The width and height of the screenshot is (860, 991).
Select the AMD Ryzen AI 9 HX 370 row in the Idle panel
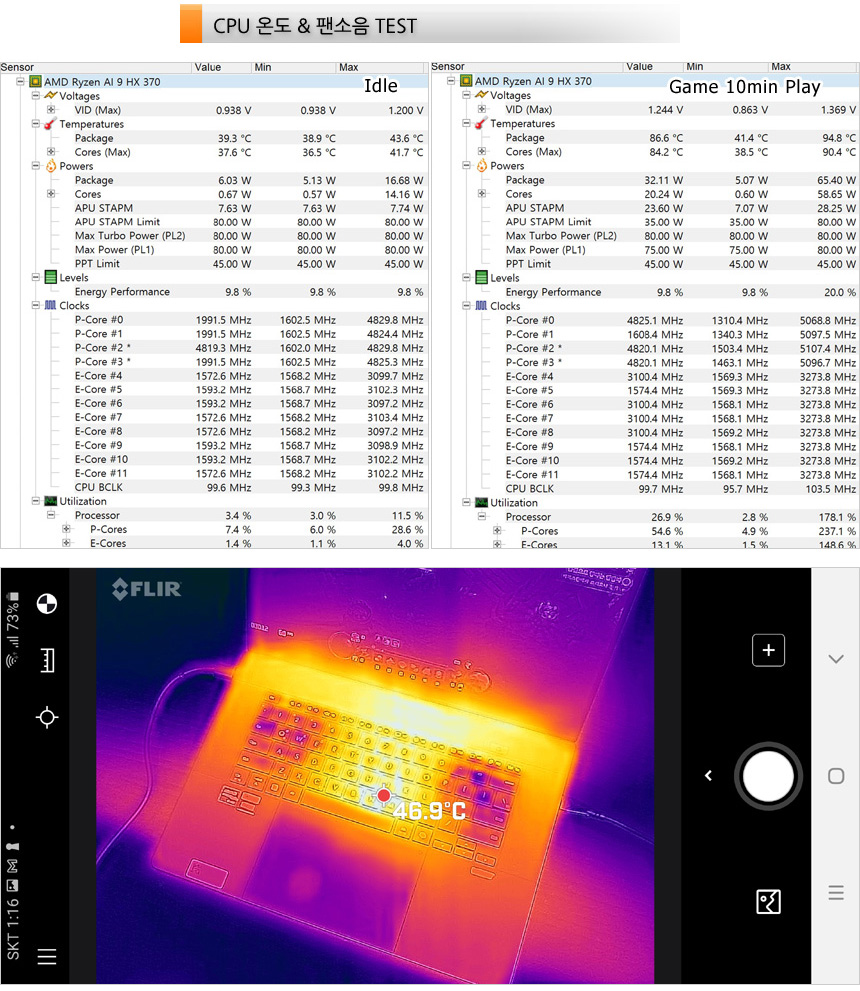coord(101,82)
